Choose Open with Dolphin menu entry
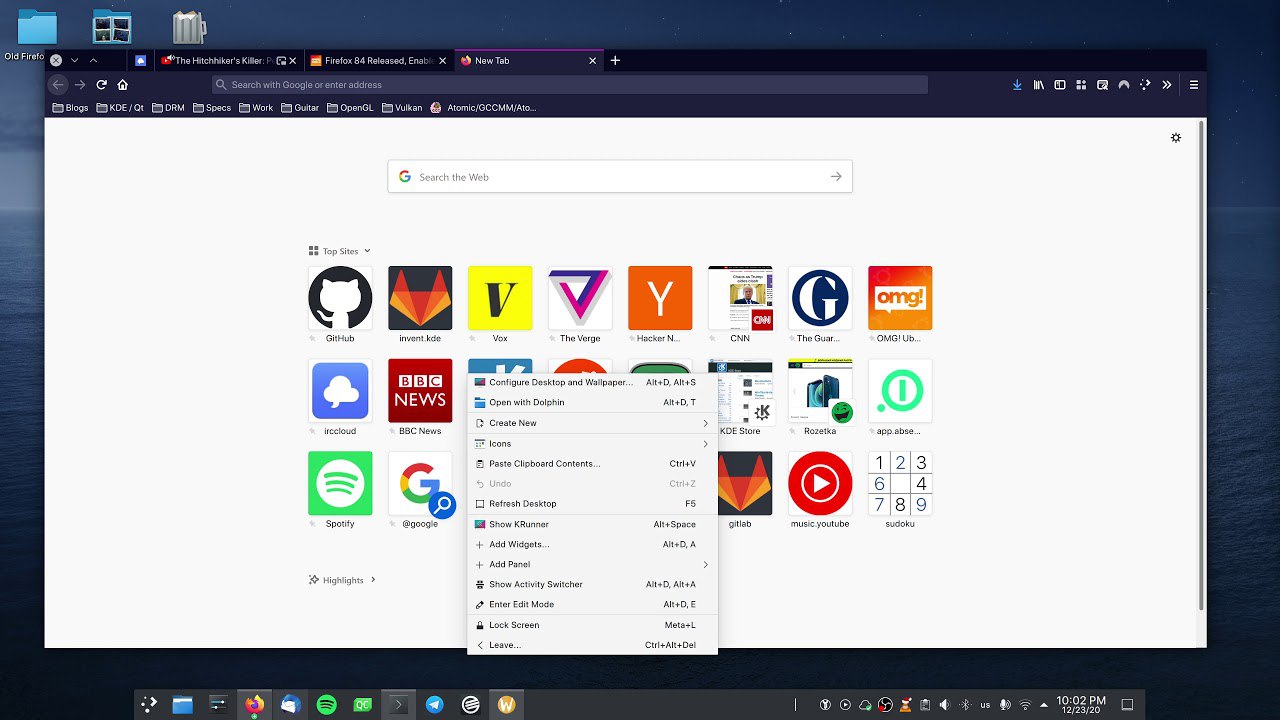 coord(592,402)
